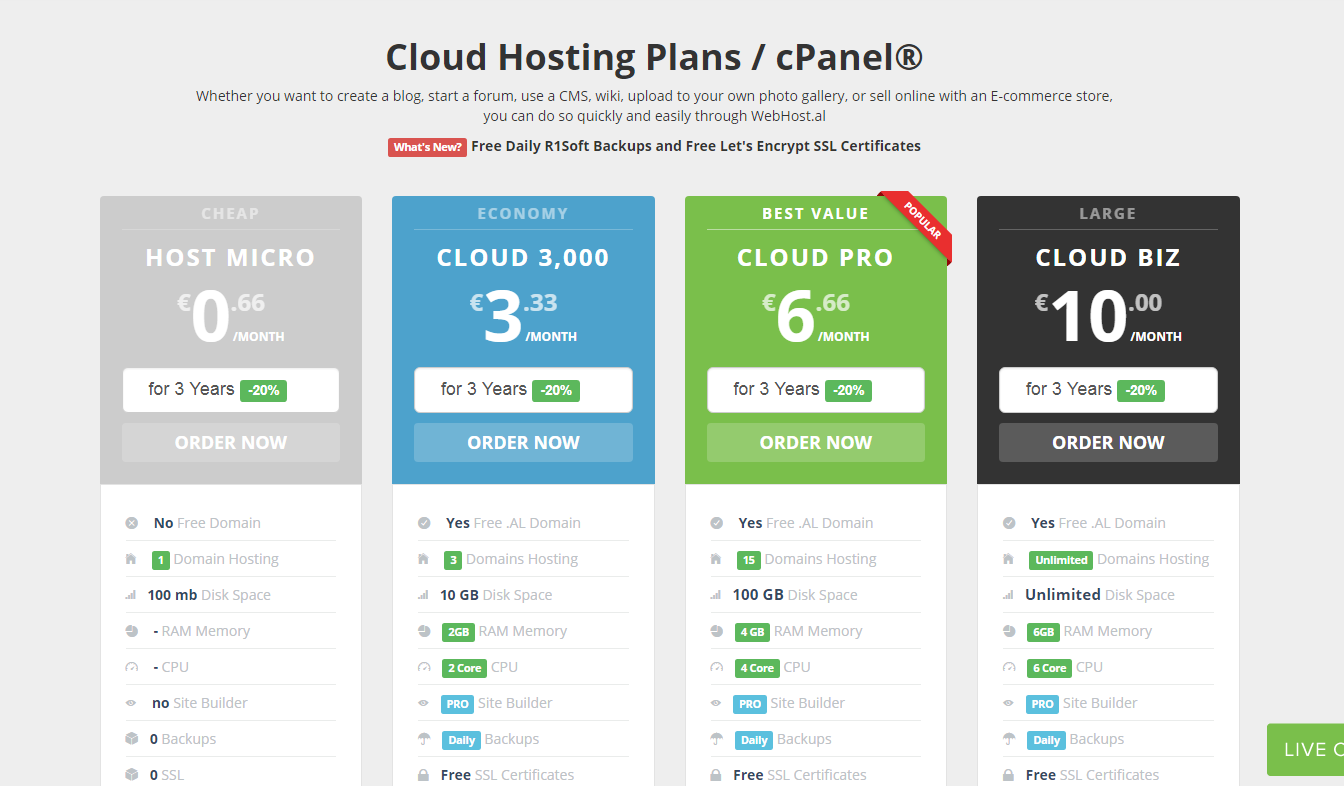
Task: Click the Daily badge in Cloud Biz Backups row
Action: [x=1046, y=740]
